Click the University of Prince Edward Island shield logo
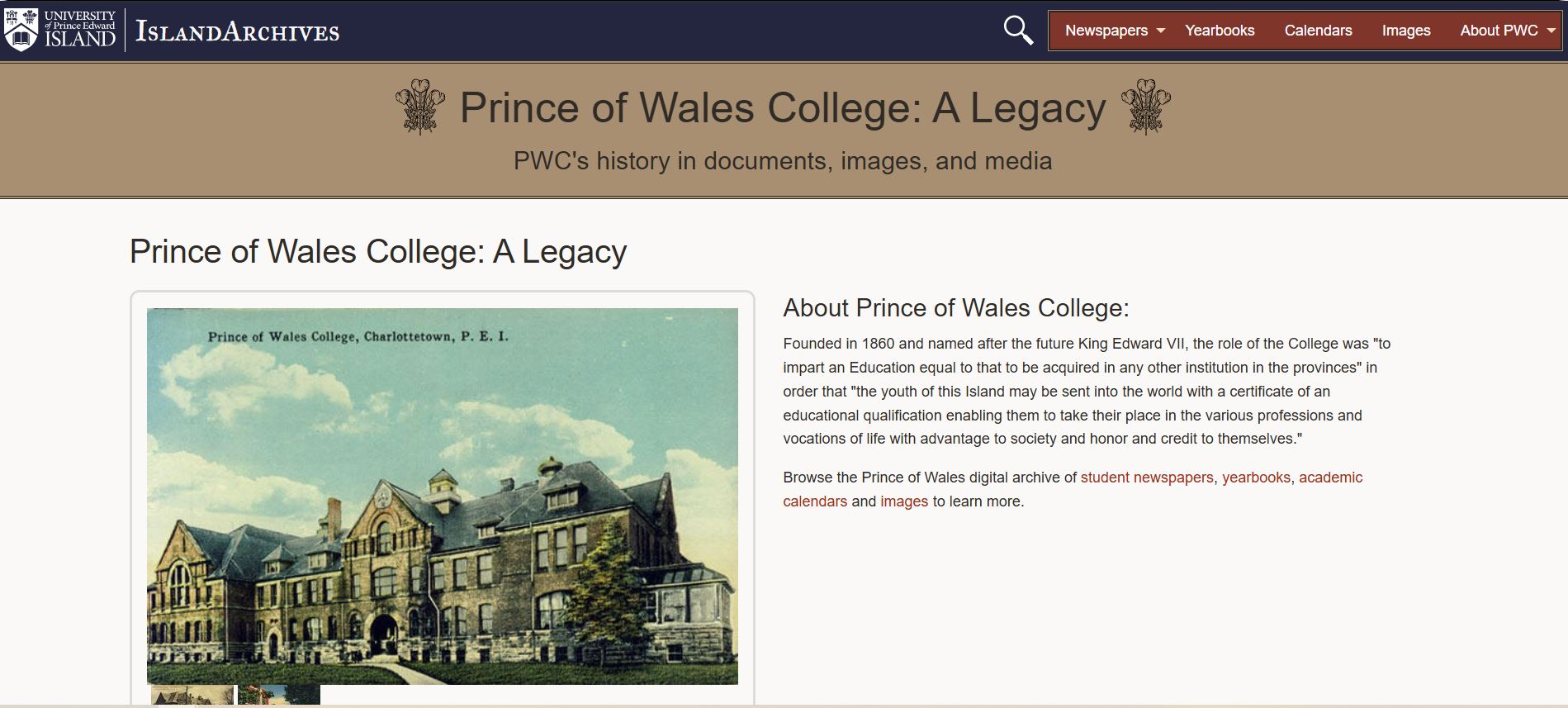This screenshot has width=1568, height=708. [x=21, y=30]
